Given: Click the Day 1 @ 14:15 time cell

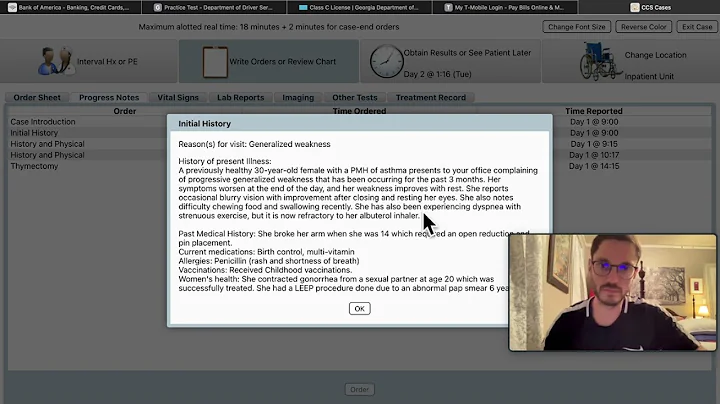Looking at the screenshot, I should pos(594,166).
